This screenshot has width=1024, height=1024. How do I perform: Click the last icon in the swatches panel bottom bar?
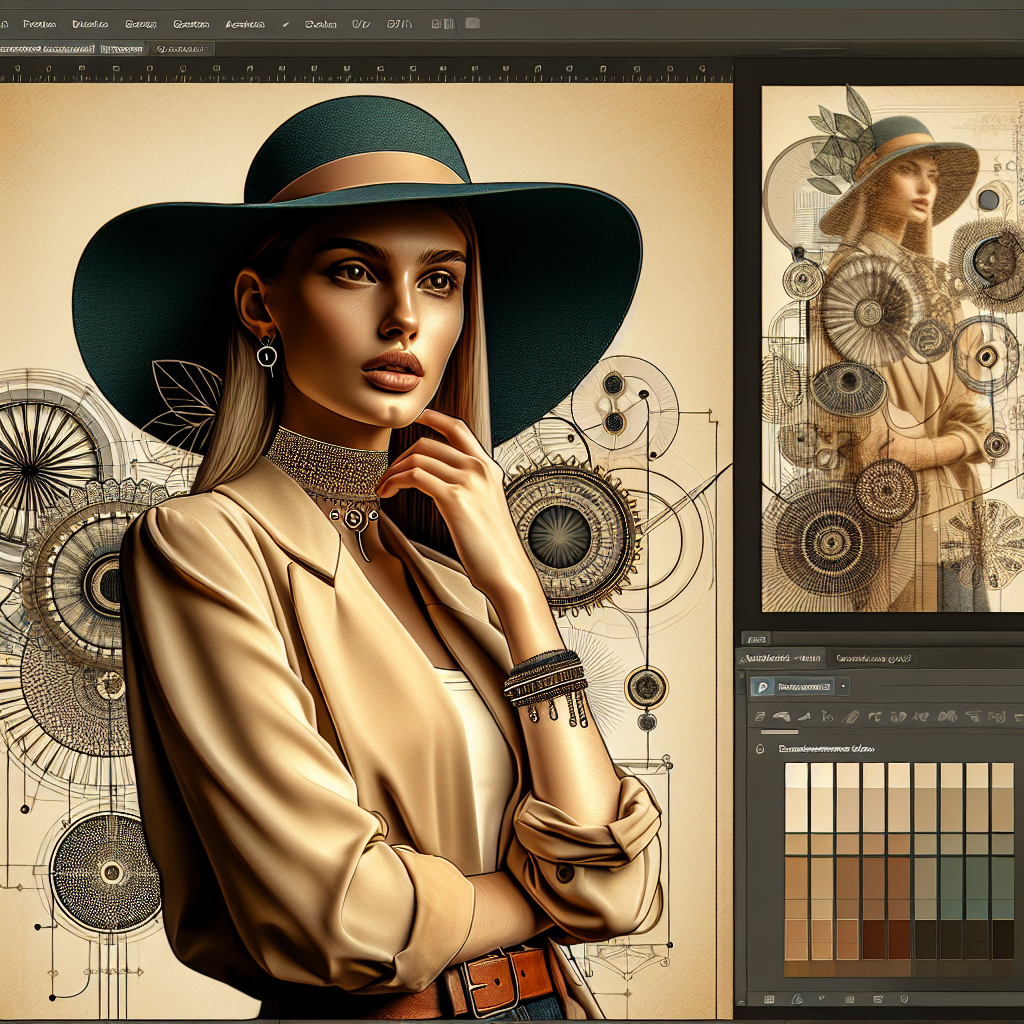coord(906,998)
